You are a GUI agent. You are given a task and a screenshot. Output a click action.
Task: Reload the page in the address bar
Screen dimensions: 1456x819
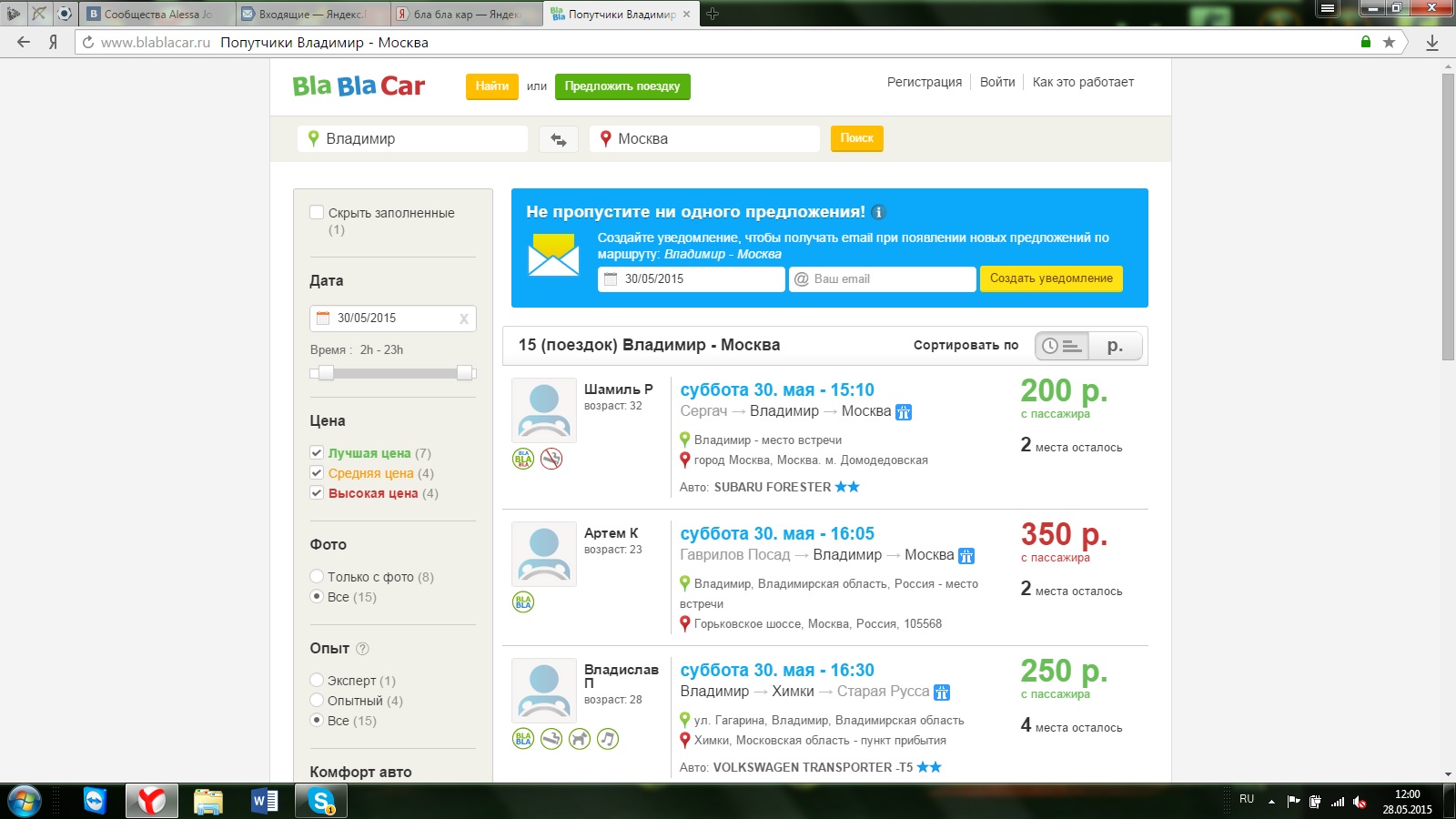click(88, 42)
